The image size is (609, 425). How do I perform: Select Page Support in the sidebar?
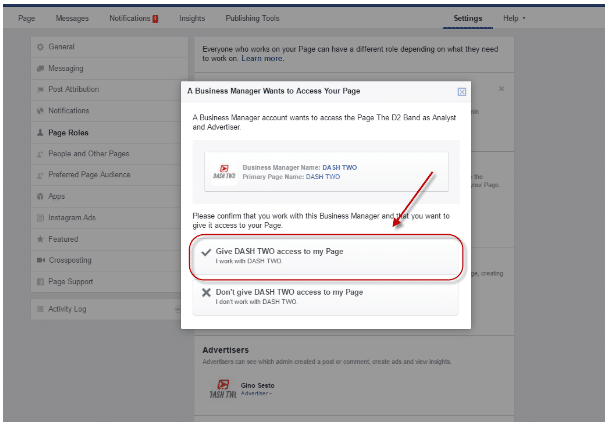tap(109, 282)
